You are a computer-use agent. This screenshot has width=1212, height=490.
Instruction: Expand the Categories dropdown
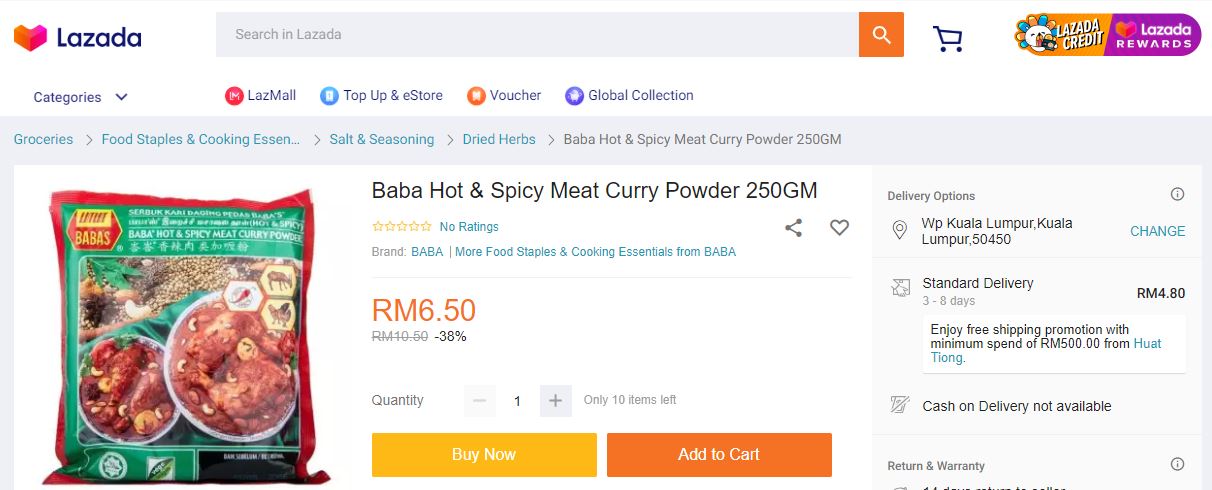pyautogui.click(x=80, y=97)
